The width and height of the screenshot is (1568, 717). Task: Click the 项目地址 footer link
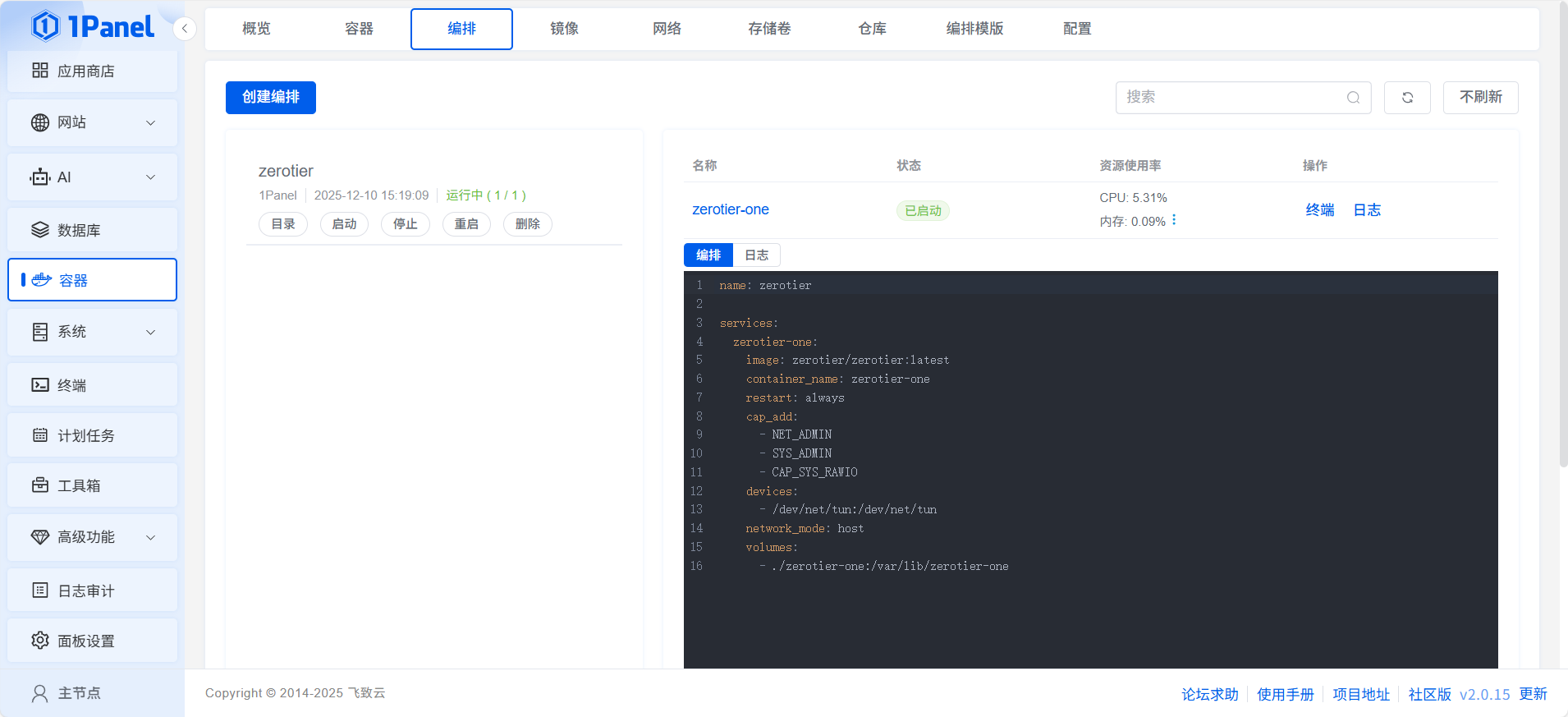1361,694
